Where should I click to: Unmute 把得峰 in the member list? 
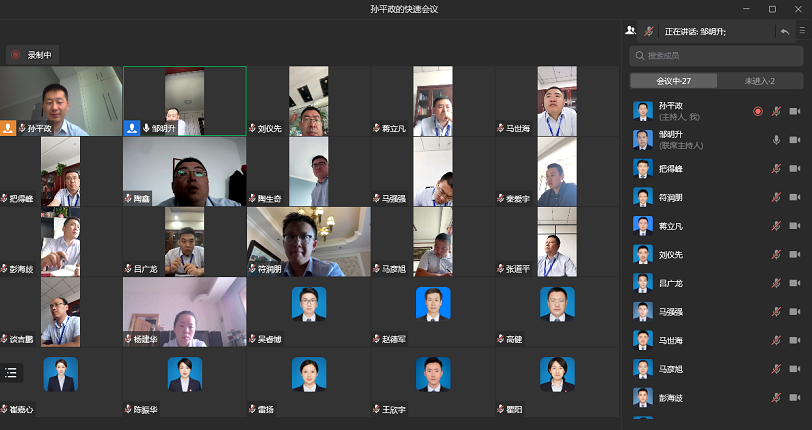(776, 169)
